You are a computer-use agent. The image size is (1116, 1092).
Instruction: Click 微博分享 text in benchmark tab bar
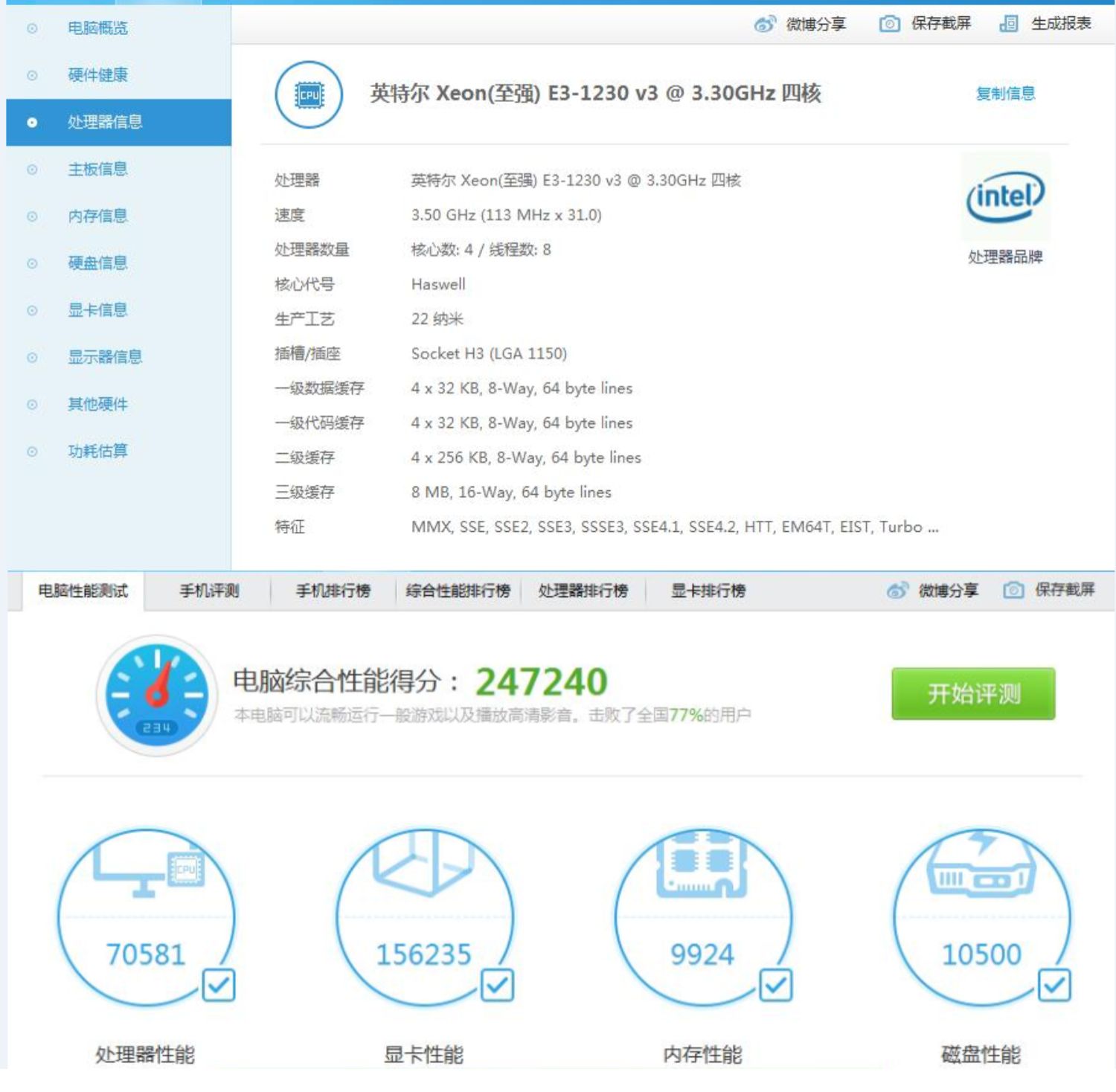[x=949, y=591]
